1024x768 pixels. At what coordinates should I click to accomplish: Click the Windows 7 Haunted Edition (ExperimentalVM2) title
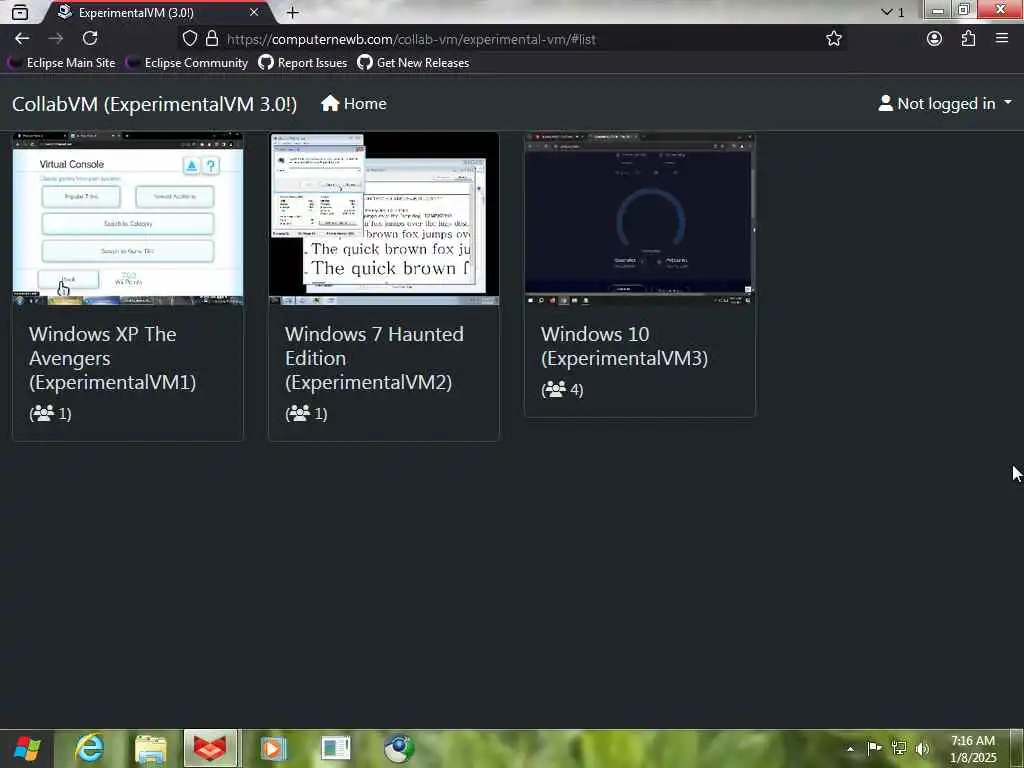(x=374, y=358)
